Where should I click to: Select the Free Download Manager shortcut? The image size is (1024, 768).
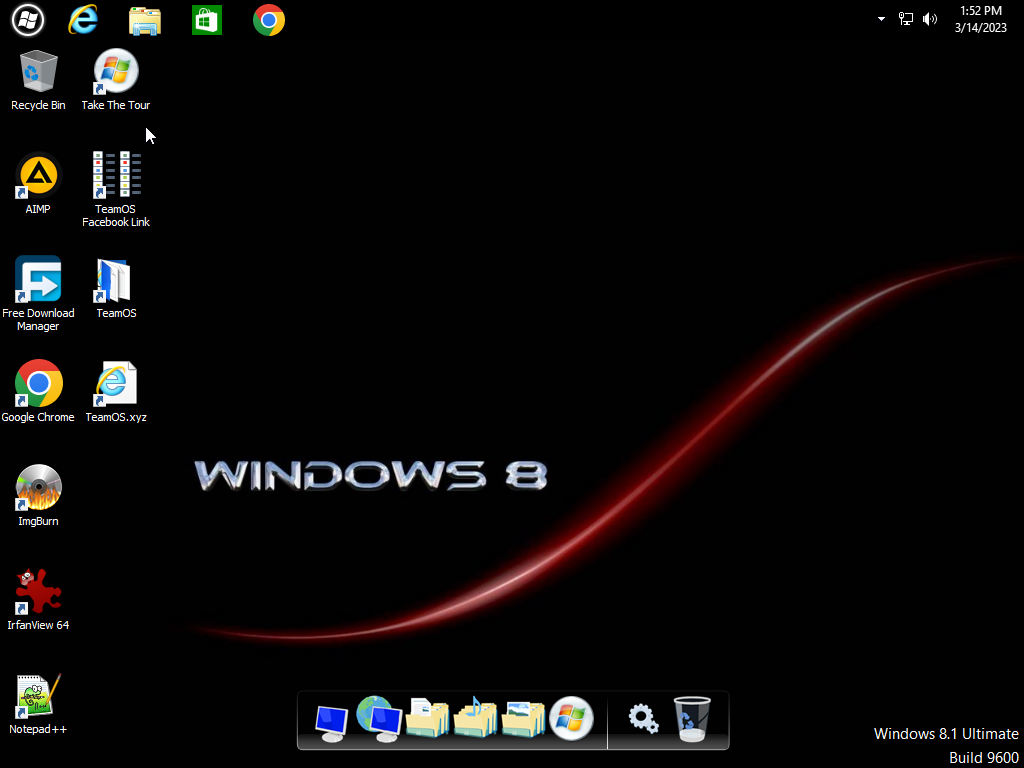point(38,293)
